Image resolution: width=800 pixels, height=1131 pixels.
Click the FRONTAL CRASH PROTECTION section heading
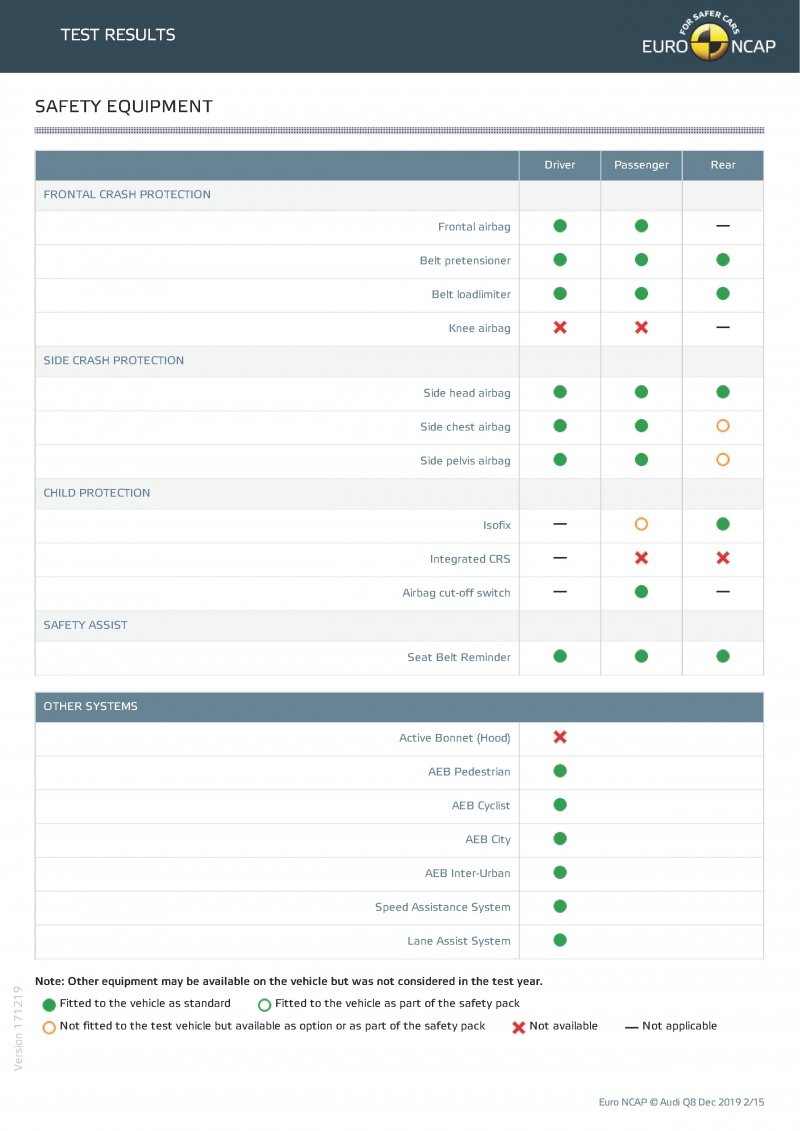127,195
